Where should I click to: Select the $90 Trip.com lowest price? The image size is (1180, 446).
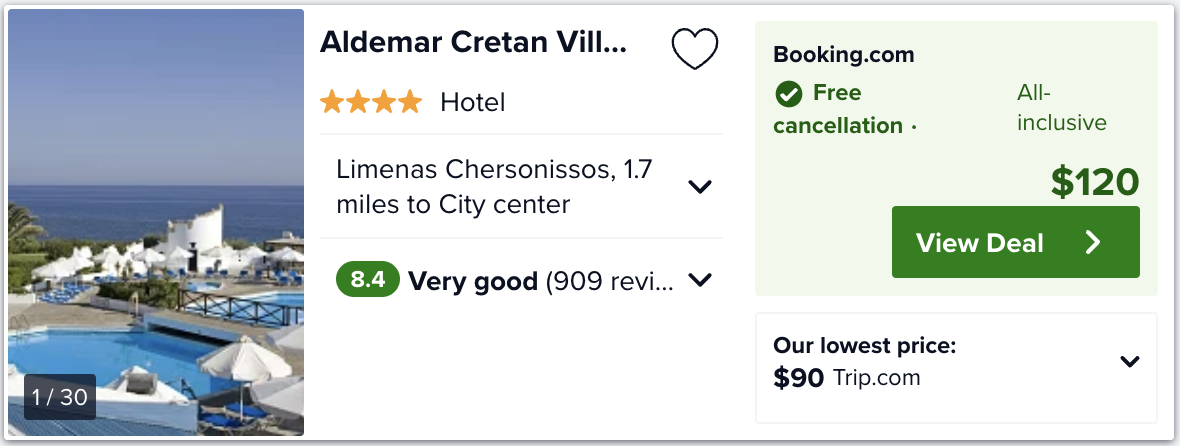coord(846,378)
